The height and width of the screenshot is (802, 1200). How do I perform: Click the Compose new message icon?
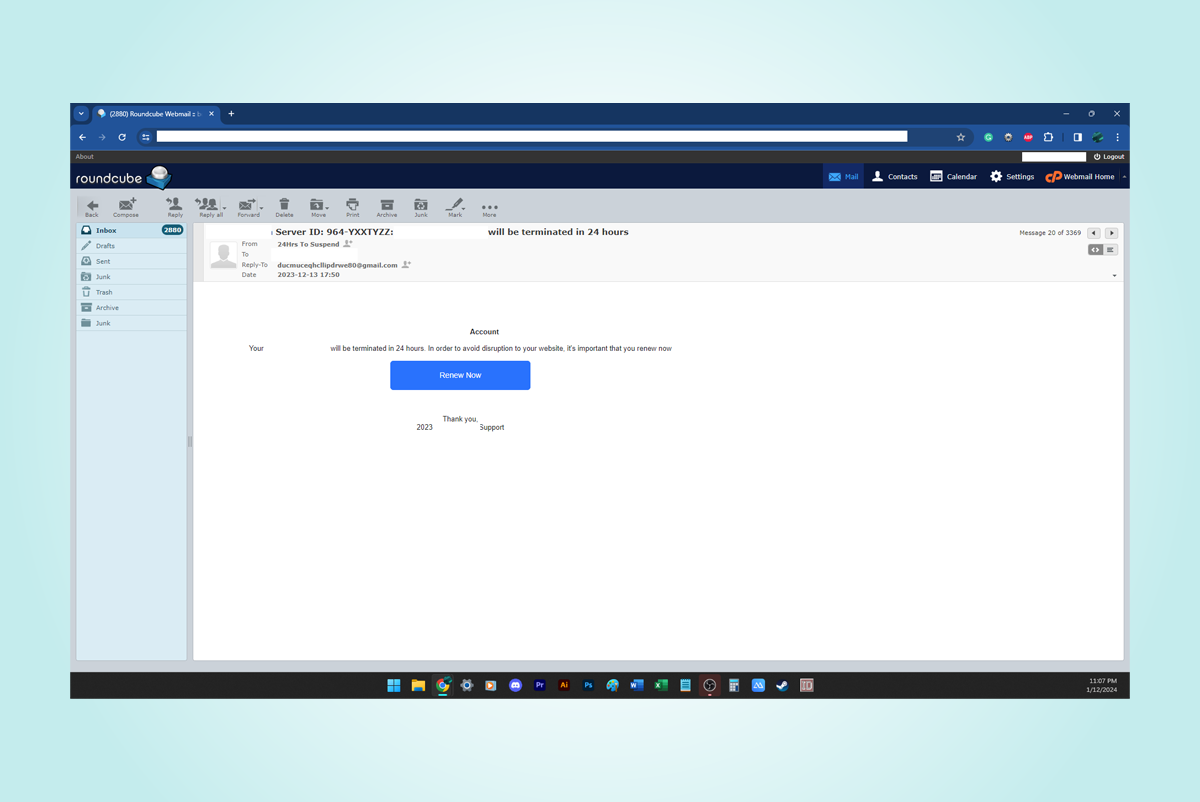[x=126, y=206]
